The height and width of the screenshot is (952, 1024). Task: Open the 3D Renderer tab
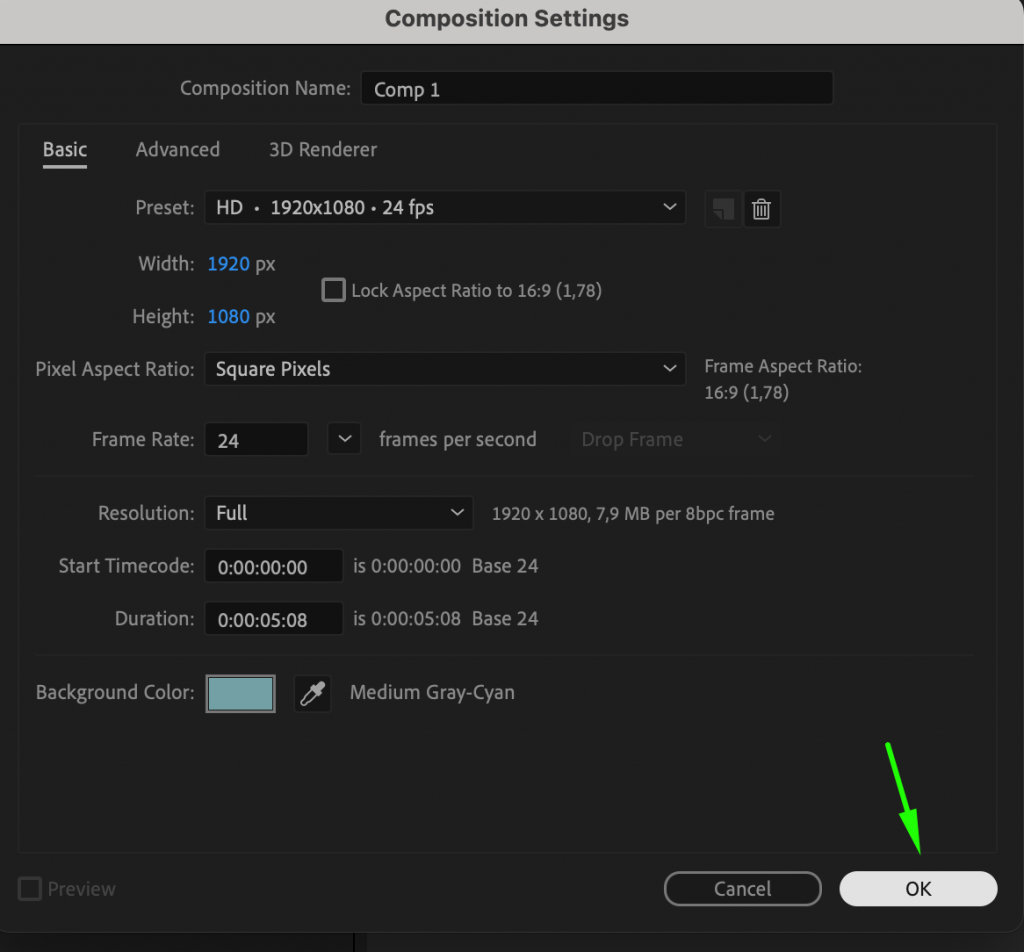(x=323, y=150)
